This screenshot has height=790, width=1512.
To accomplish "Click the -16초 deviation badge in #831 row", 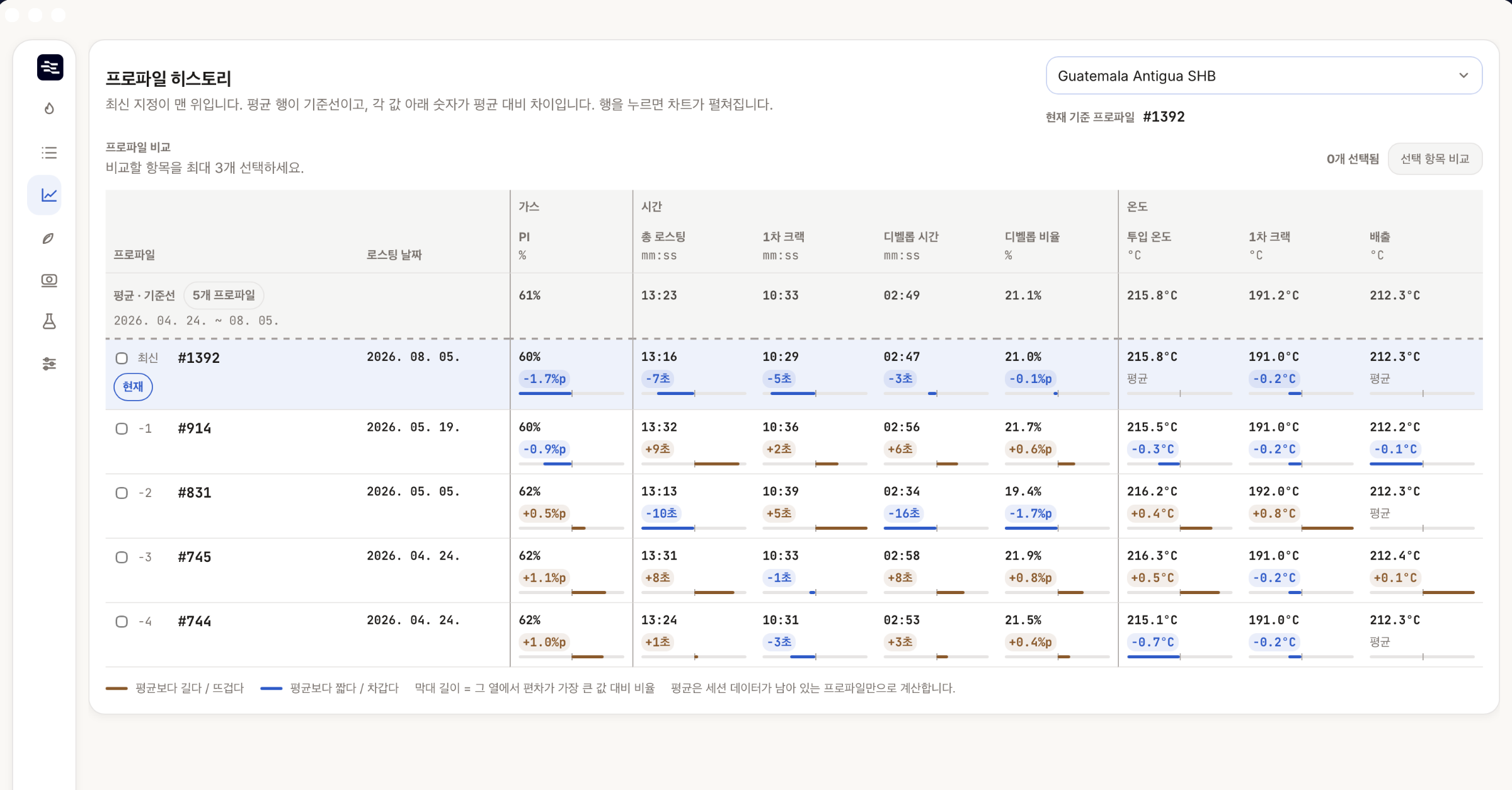I will tap(904, 513).
